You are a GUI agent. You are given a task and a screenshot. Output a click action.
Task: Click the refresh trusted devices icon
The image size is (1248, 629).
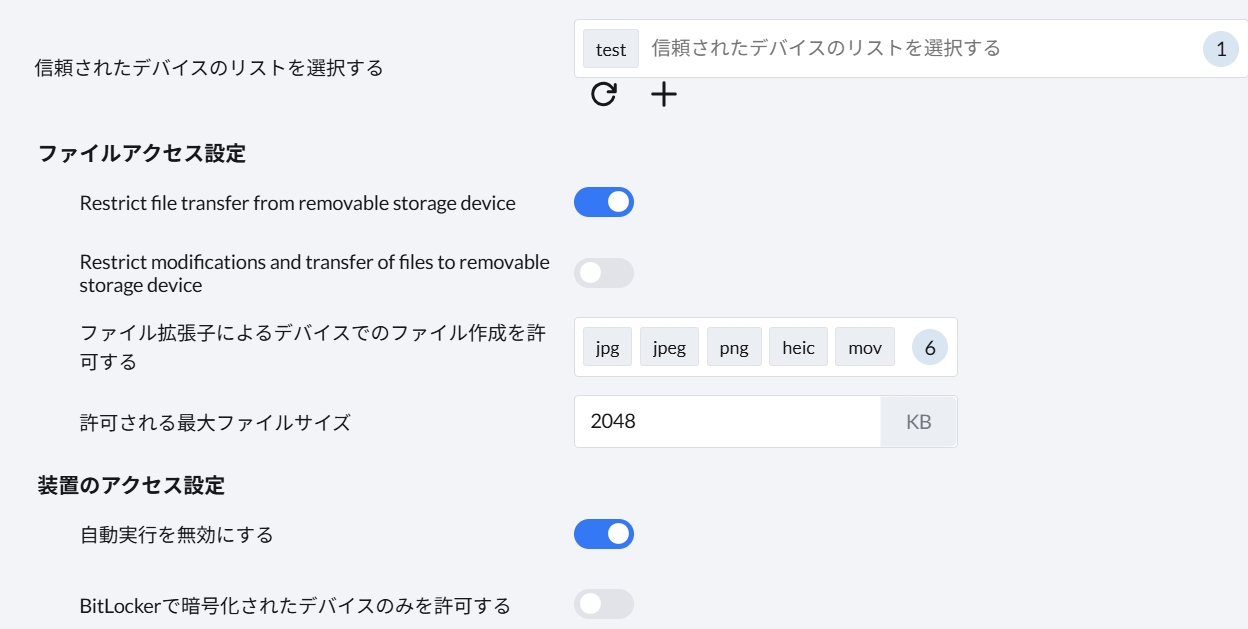(604, 95)
